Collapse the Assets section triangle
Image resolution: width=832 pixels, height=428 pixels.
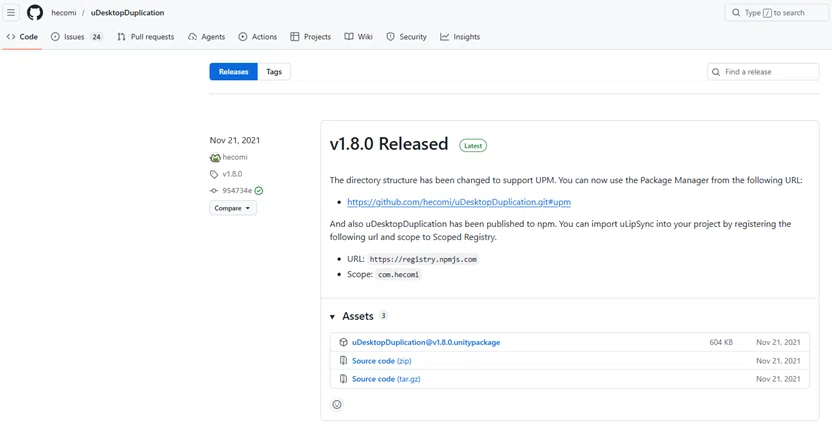(x=332, y=317)
